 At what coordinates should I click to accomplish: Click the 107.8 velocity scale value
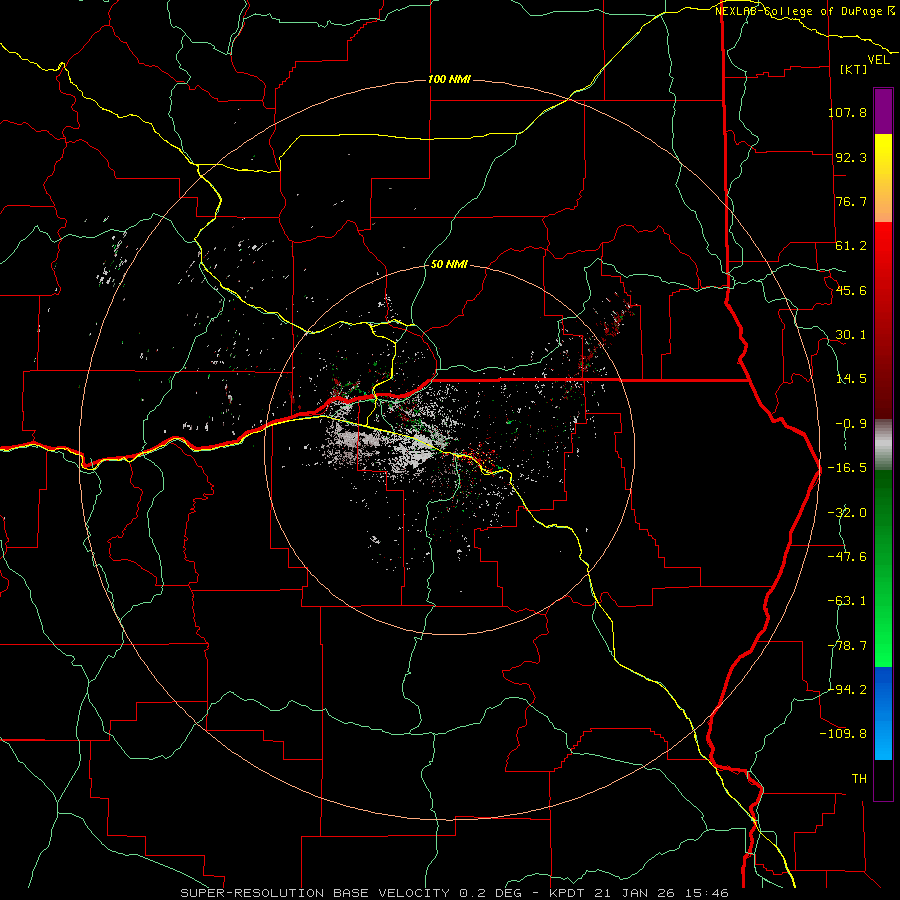[x=847, y=112]
